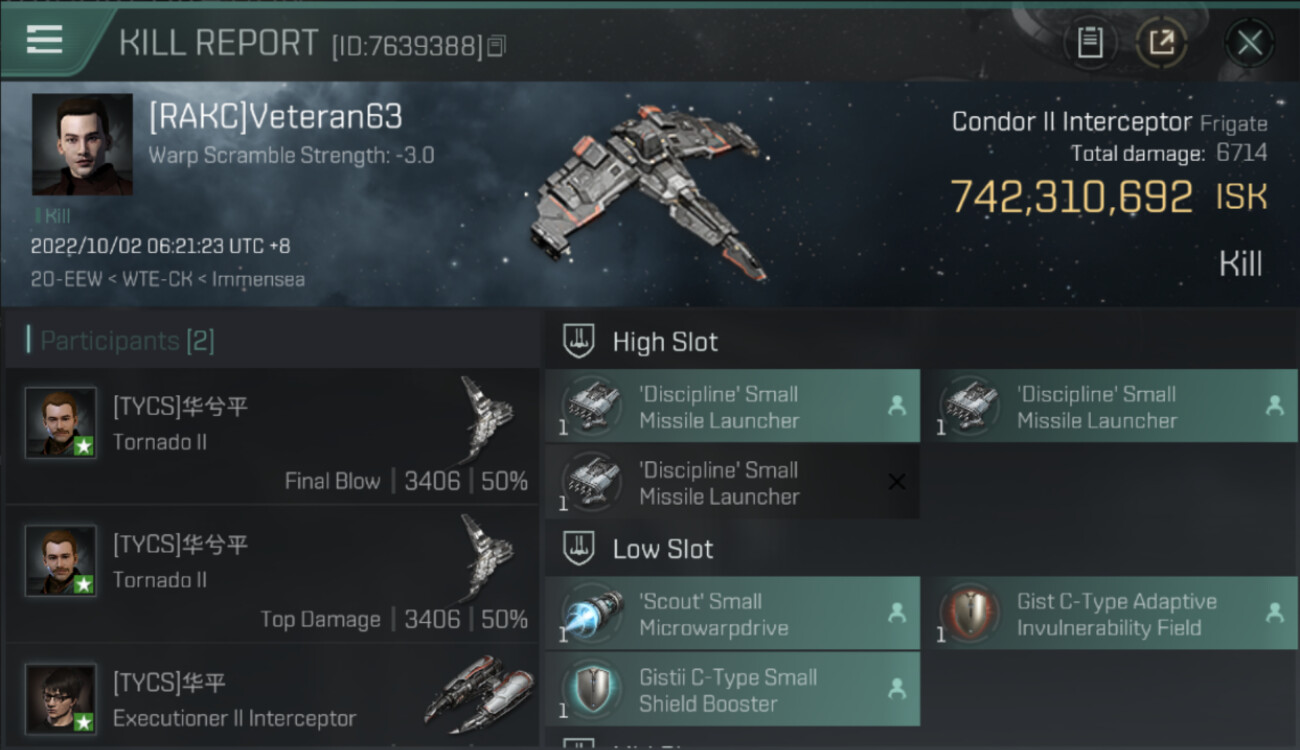
Task: Click the Executioner II Interceptor pilot's glasses portrait
Action: point(61,699)
